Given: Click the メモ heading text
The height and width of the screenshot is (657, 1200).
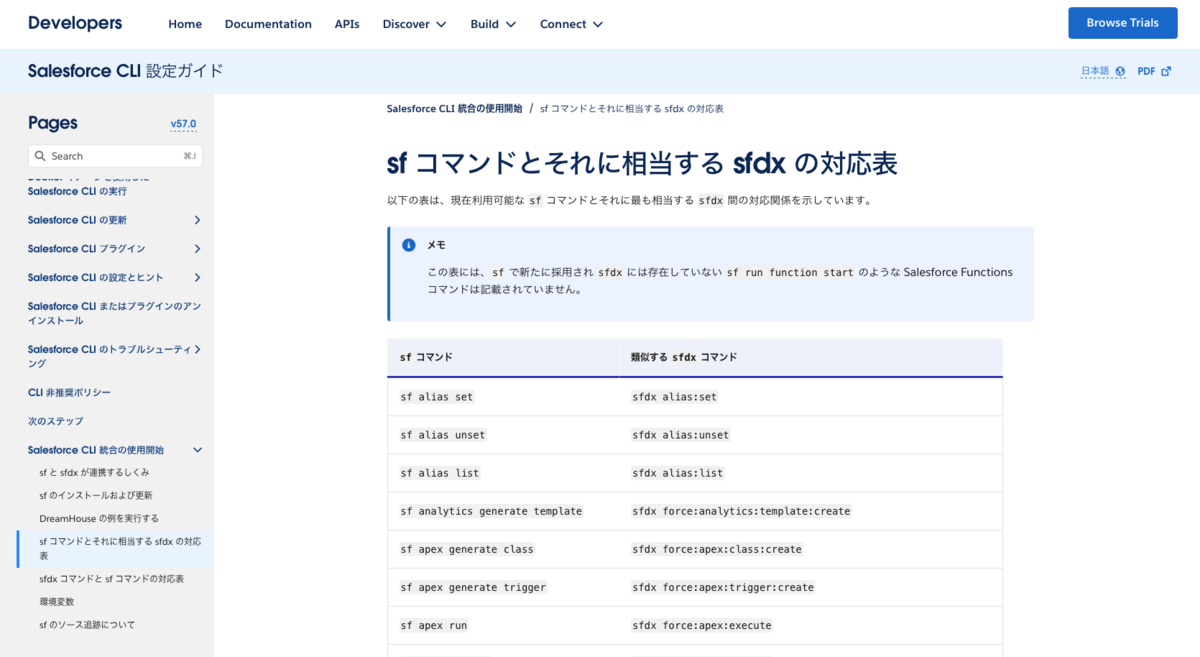Looking at the screenshot, I should point(436,245).
